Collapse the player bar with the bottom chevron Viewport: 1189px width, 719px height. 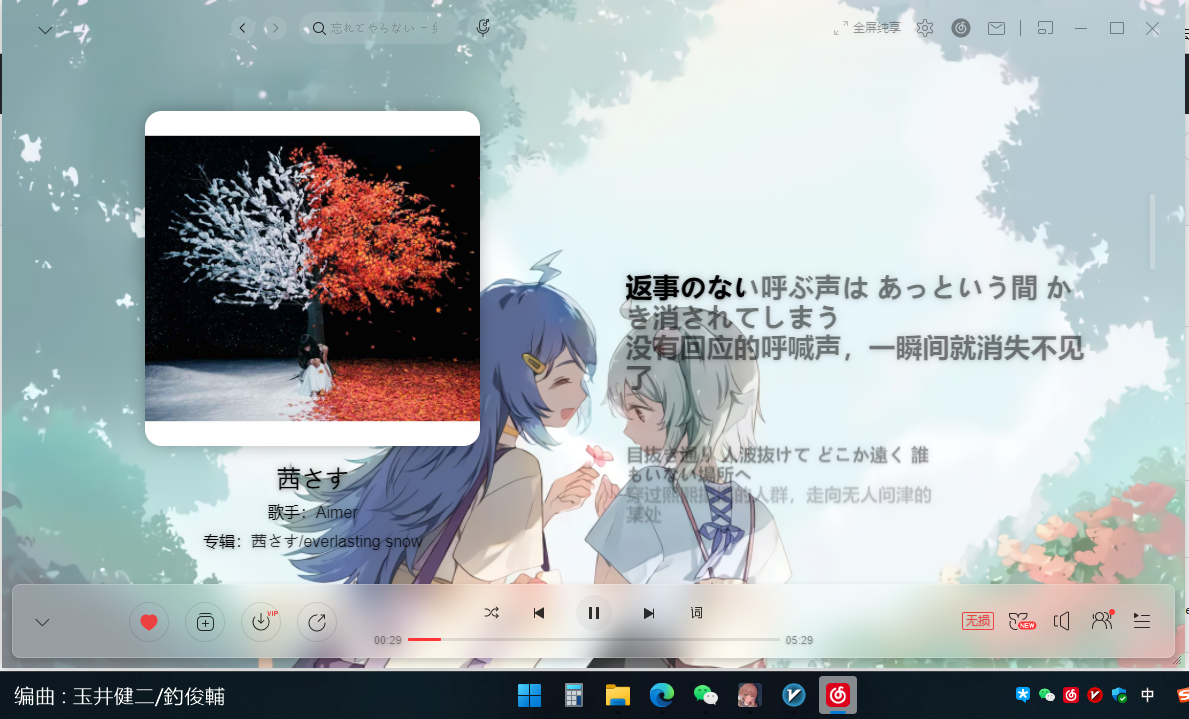[x=42, y=621]
